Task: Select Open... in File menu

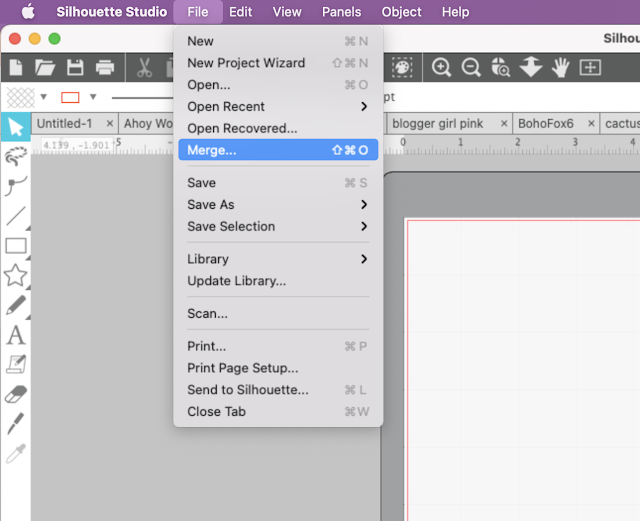Action: (278, 85)
